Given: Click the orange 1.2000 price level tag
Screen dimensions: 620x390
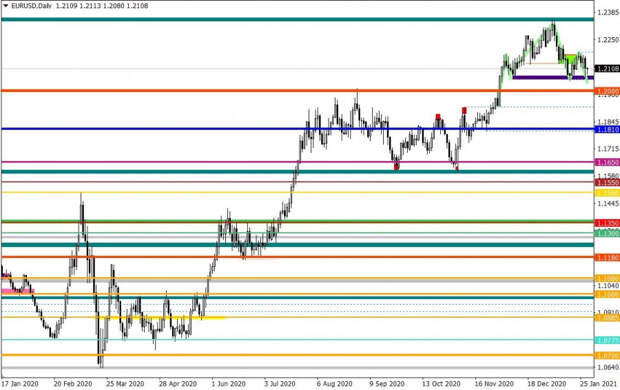Looking at the screenshot, I should (x=607, y=91).
